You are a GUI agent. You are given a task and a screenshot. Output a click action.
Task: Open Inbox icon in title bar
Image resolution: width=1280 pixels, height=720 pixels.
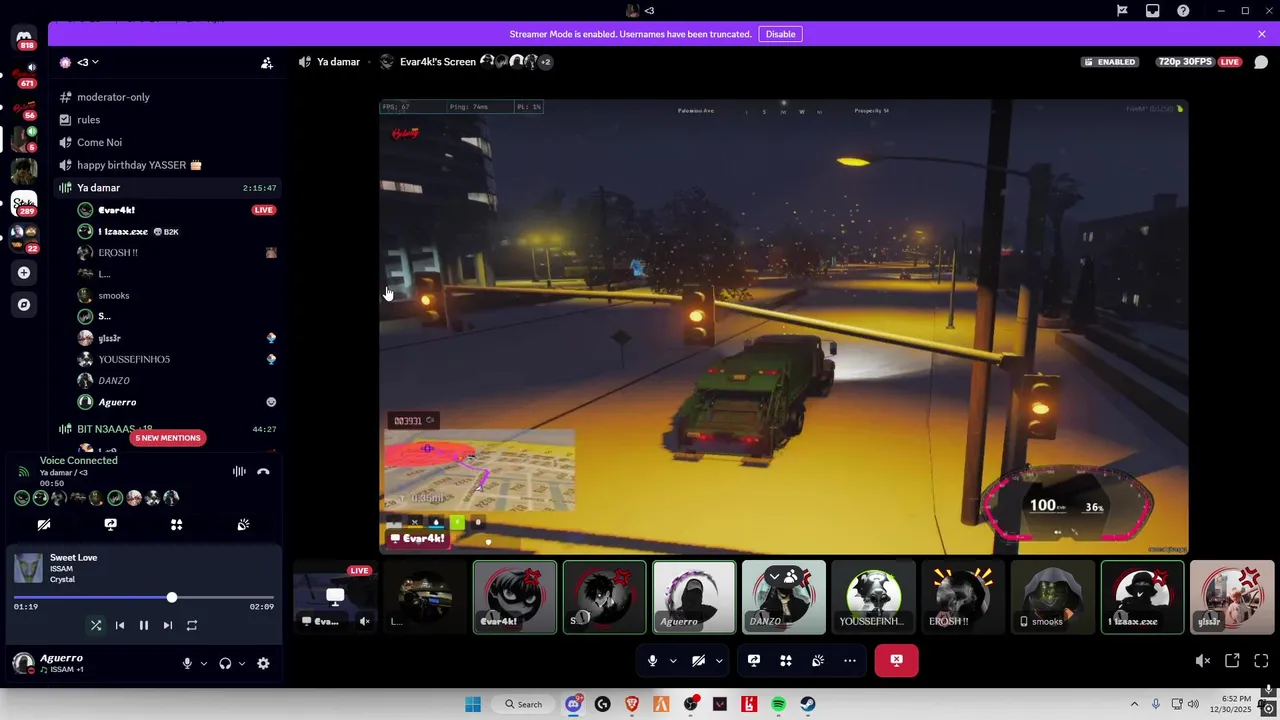pos(1153,11)
